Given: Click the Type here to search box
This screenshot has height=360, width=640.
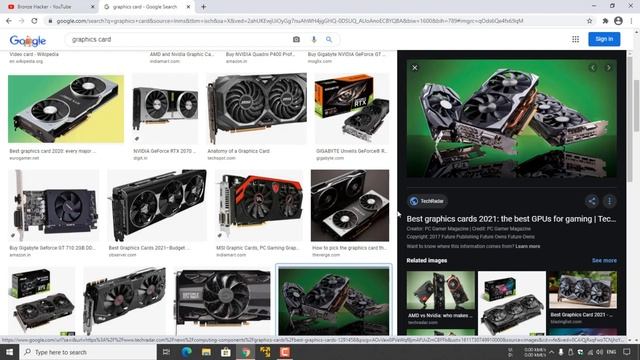Looking at the screenshot, I should coord(88,352).
